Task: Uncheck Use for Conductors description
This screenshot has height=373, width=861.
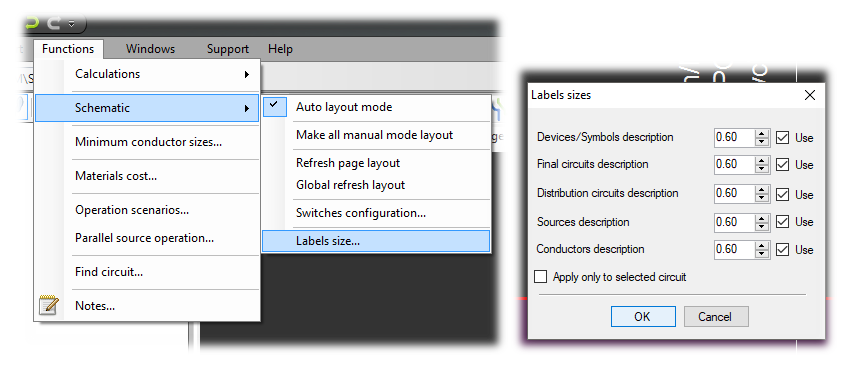Action: tap(782, 249)
